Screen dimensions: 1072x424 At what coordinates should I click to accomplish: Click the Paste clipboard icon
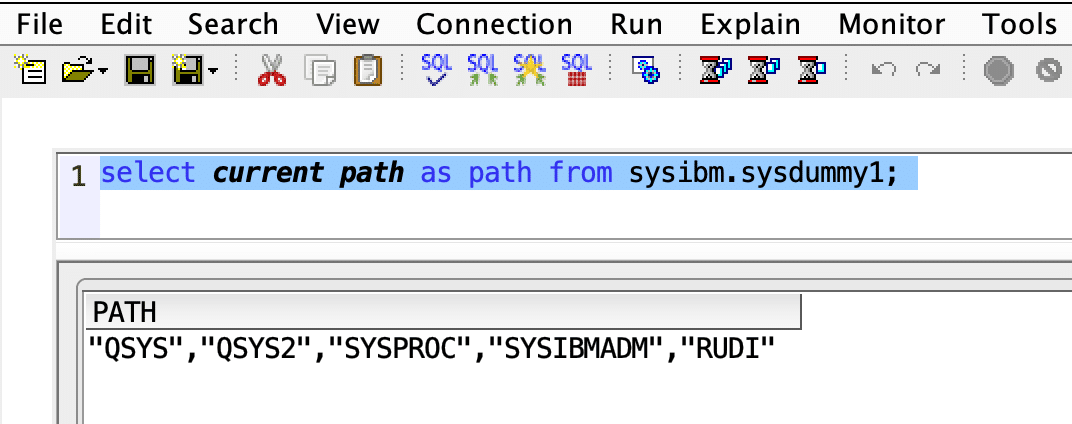coord(368,70)
